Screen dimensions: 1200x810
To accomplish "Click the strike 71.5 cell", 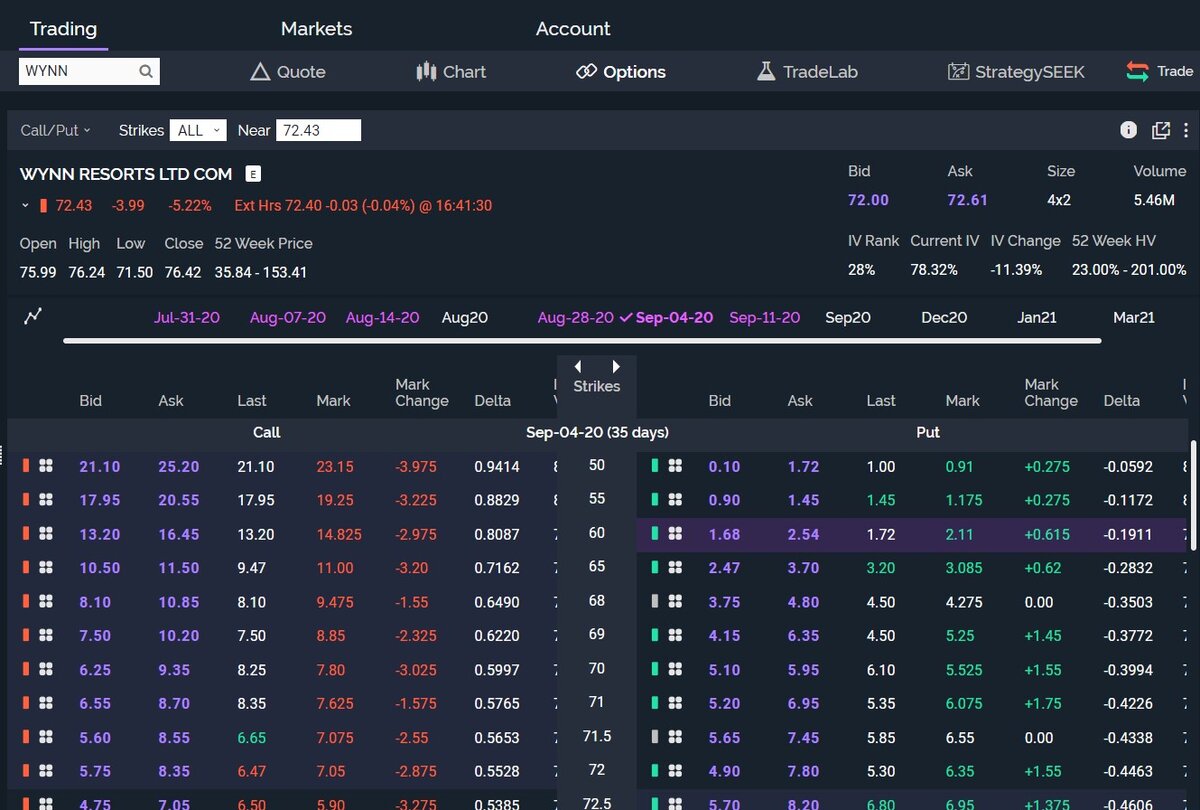I will tap(597, 736).
